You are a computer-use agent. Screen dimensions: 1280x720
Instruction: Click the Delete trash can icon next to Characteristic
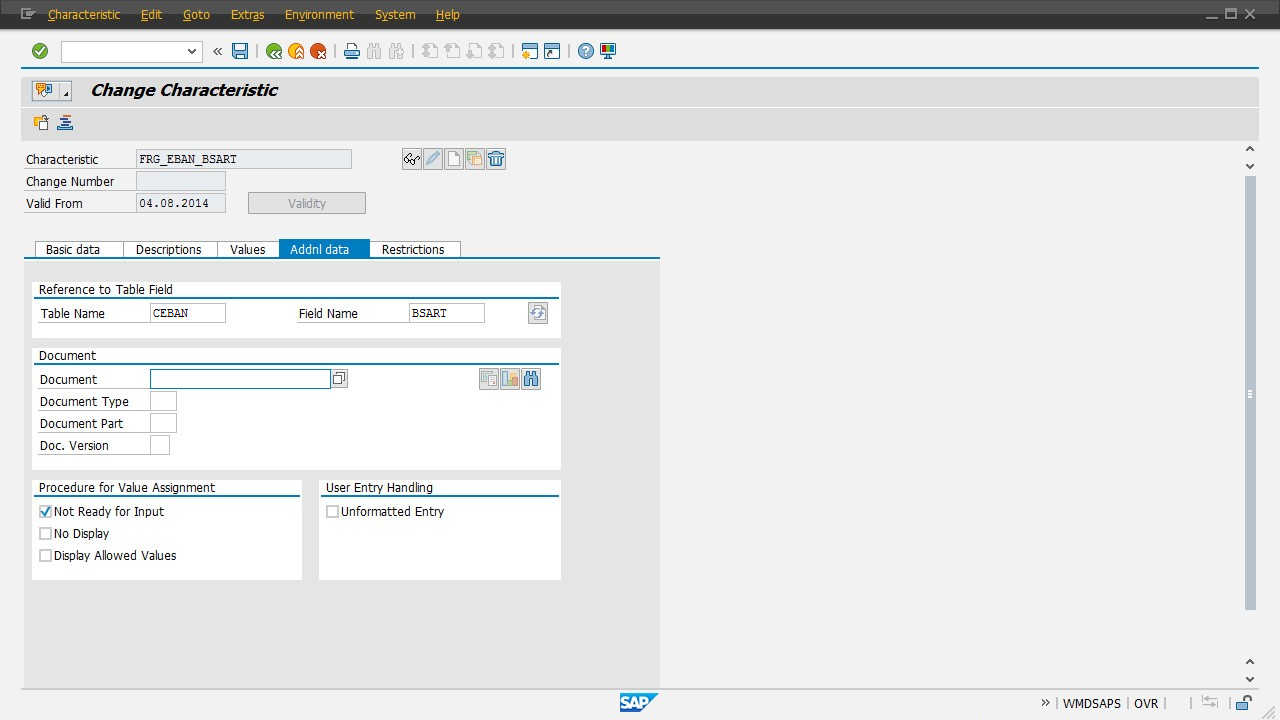coord(496,159)
